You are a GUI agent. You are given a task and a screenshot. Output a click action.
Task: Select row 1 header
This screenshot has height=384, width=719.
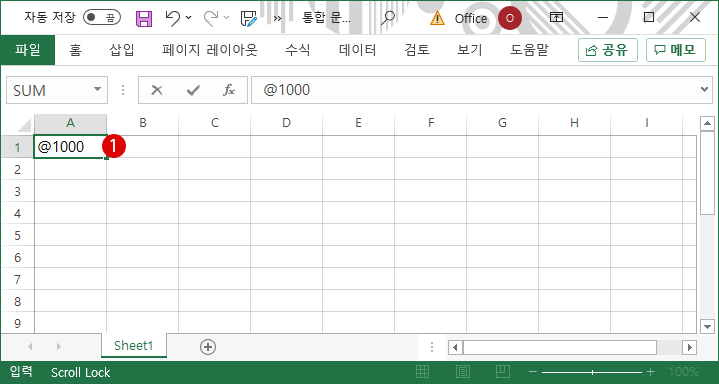click(17, 147)
